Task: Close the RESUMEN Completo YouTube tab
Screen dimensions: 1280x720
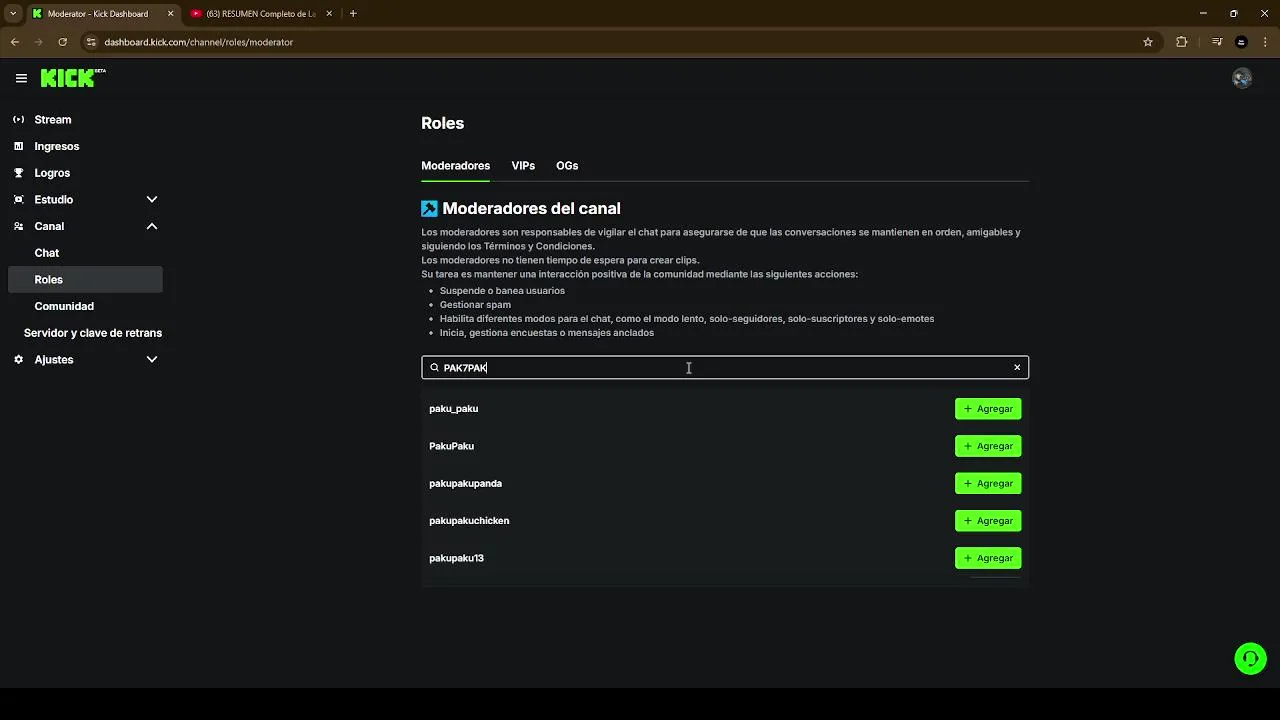Action: (x=329, y=14)
